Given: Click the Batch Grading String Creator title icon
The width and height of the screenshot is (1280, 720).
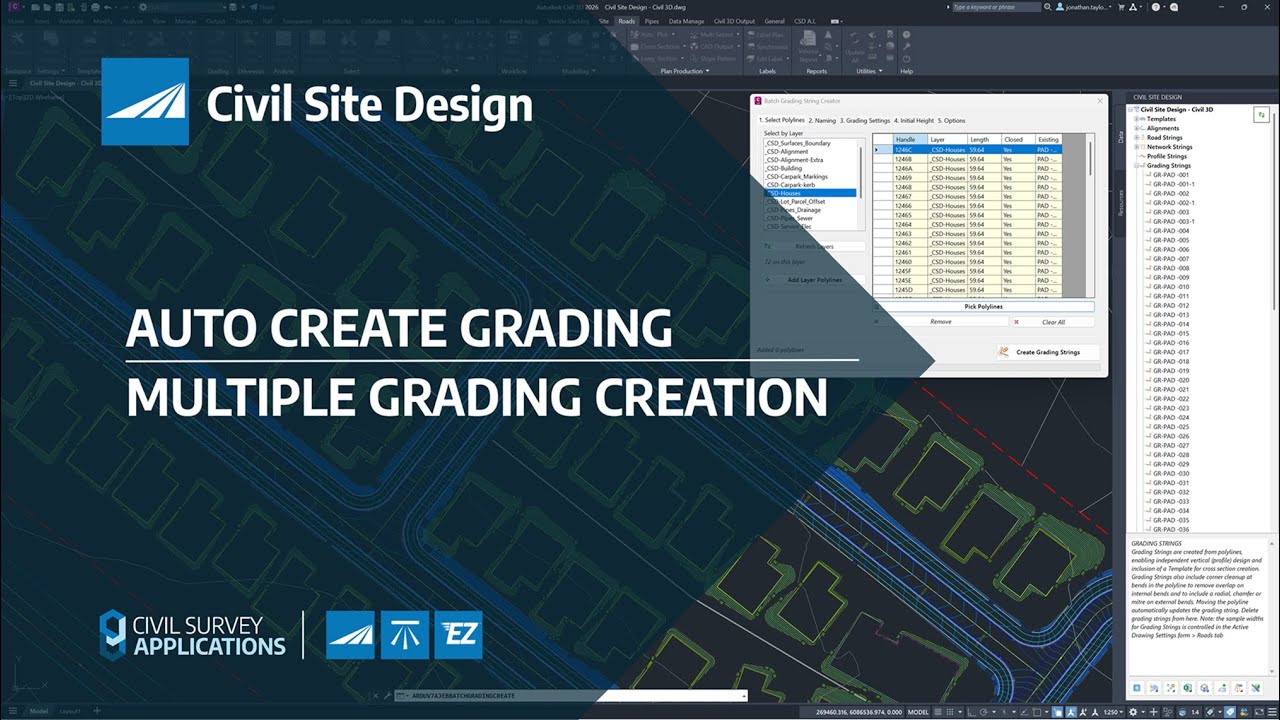Looking at the screenshot, I should 757,101.
